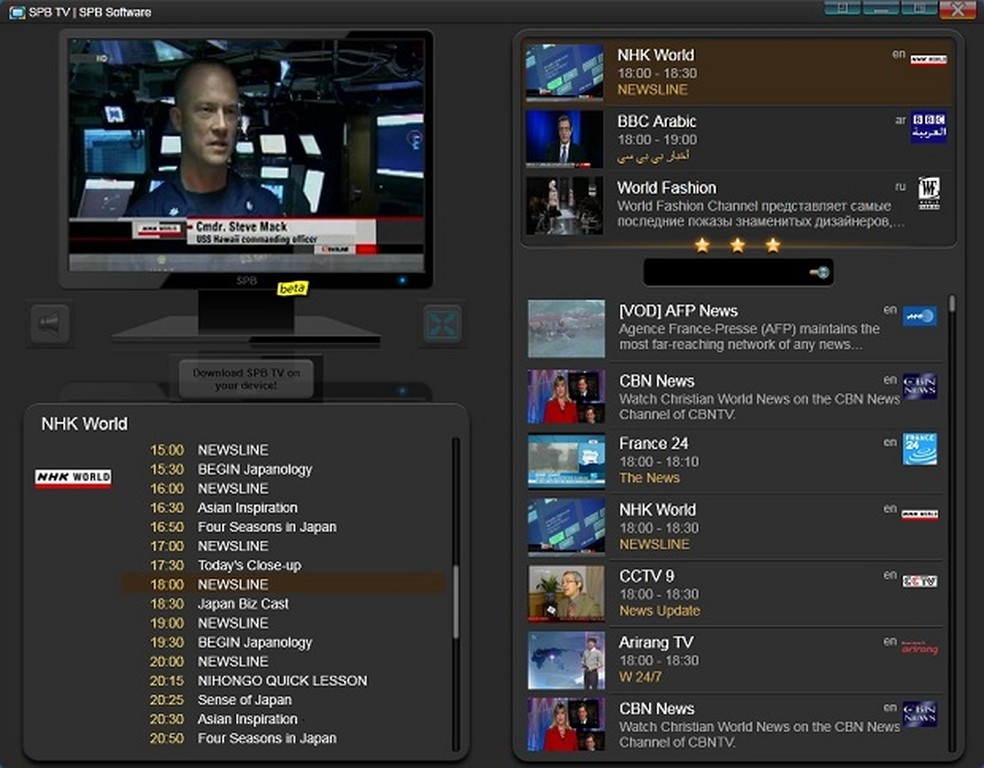
Task: Click the Arirang TV channel logo
Action: (920, 648)
